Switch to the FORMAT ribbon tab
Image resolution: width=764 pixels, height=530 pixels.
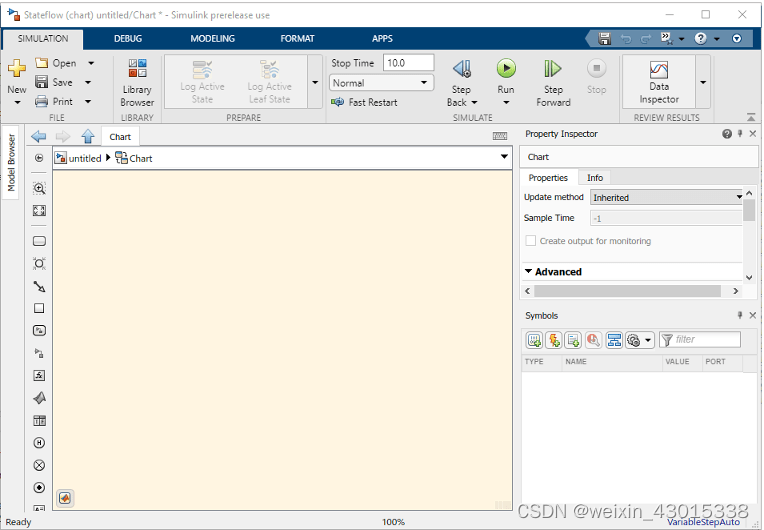pyautogui.click(x=297, y=38)
